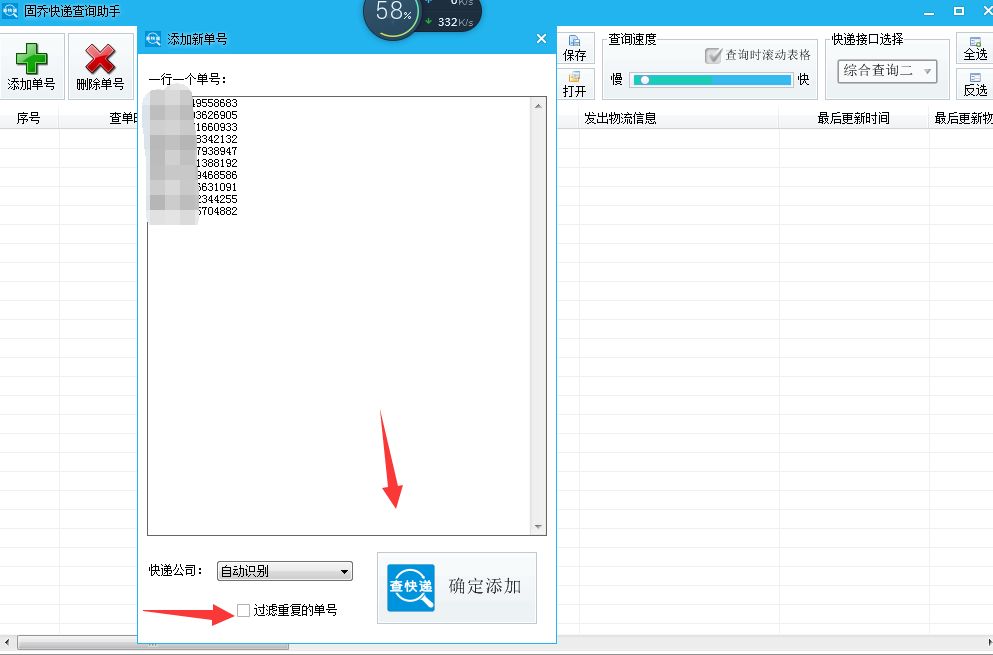993x655 pixels.
Task: Click the app logo in the 添加新单号 dialog
Action: coord(152,38)
